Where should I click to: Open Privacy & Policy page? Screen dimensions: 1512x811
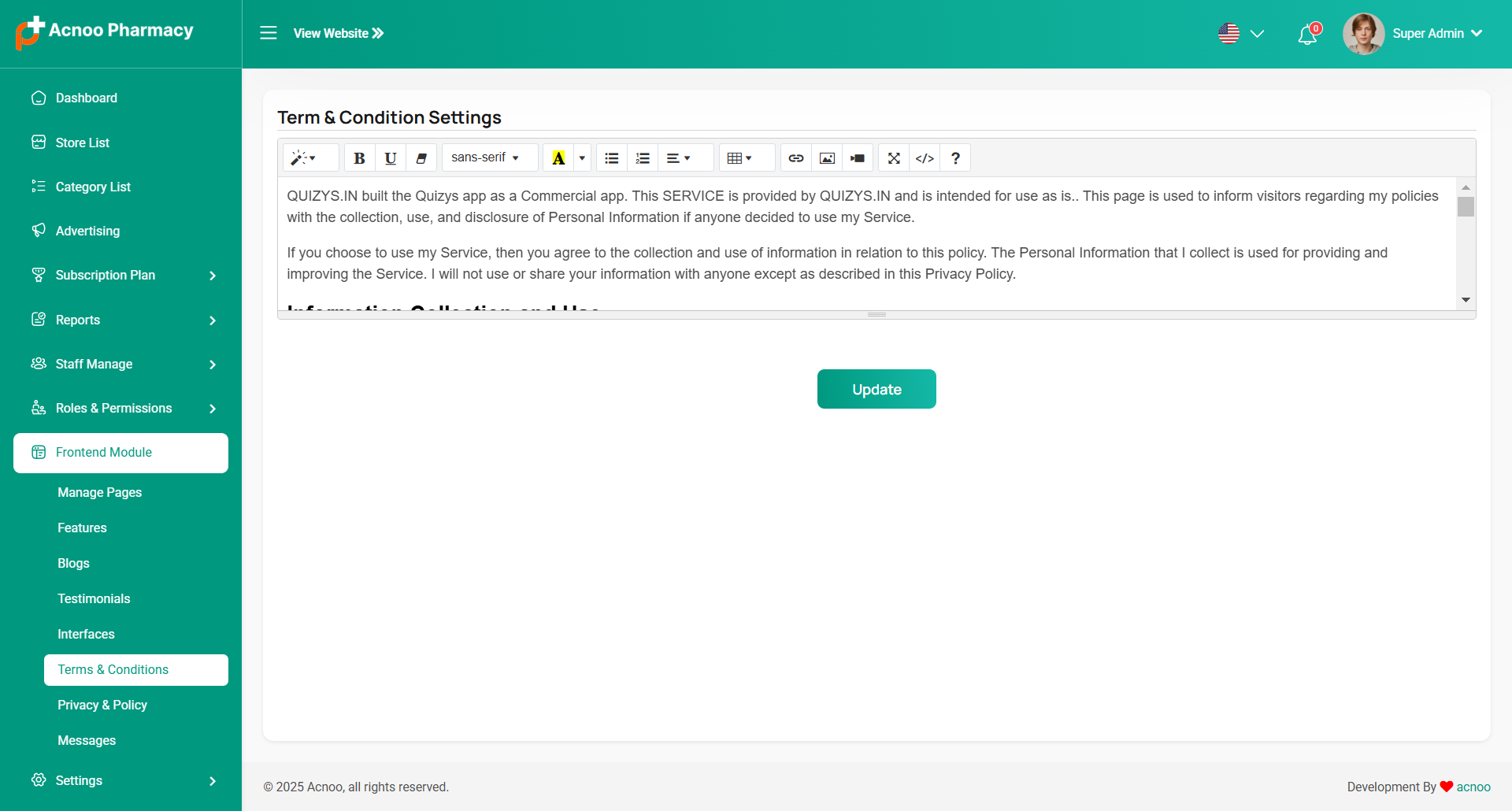click(102, 705)
